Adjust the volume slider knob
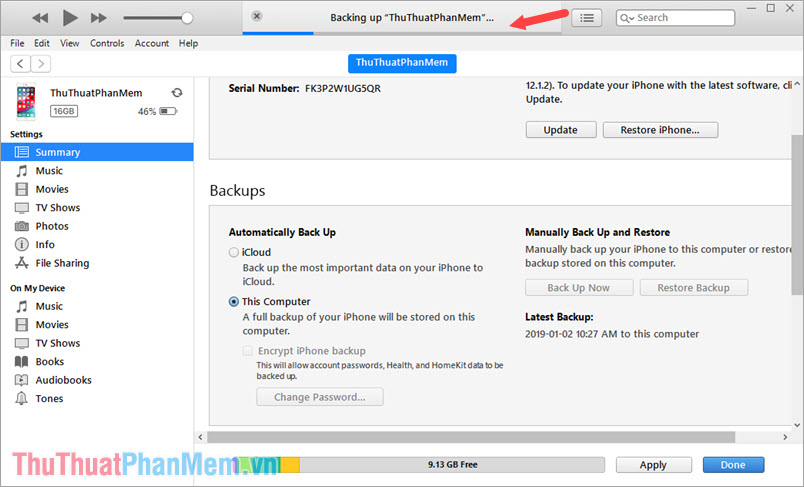The width and height of the screenshot is (804, 487). click(187, 18)
